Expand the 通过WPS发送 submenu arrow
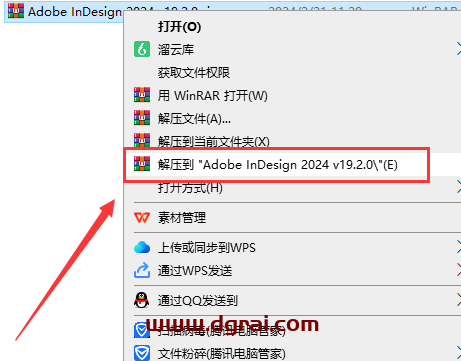The width and height of the screenshot is (461, 361). click(x=459, y=270)
